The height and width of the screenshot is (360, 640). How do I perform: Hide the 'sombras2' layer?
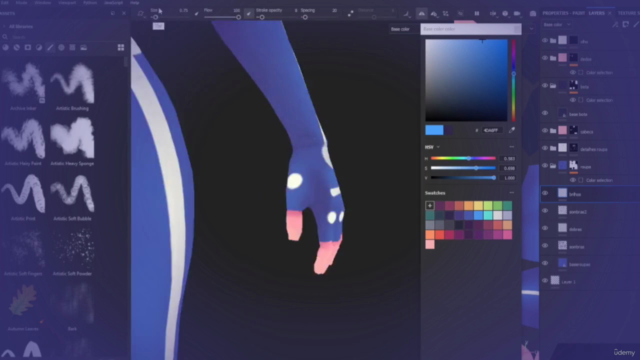(x=545, y=211)
